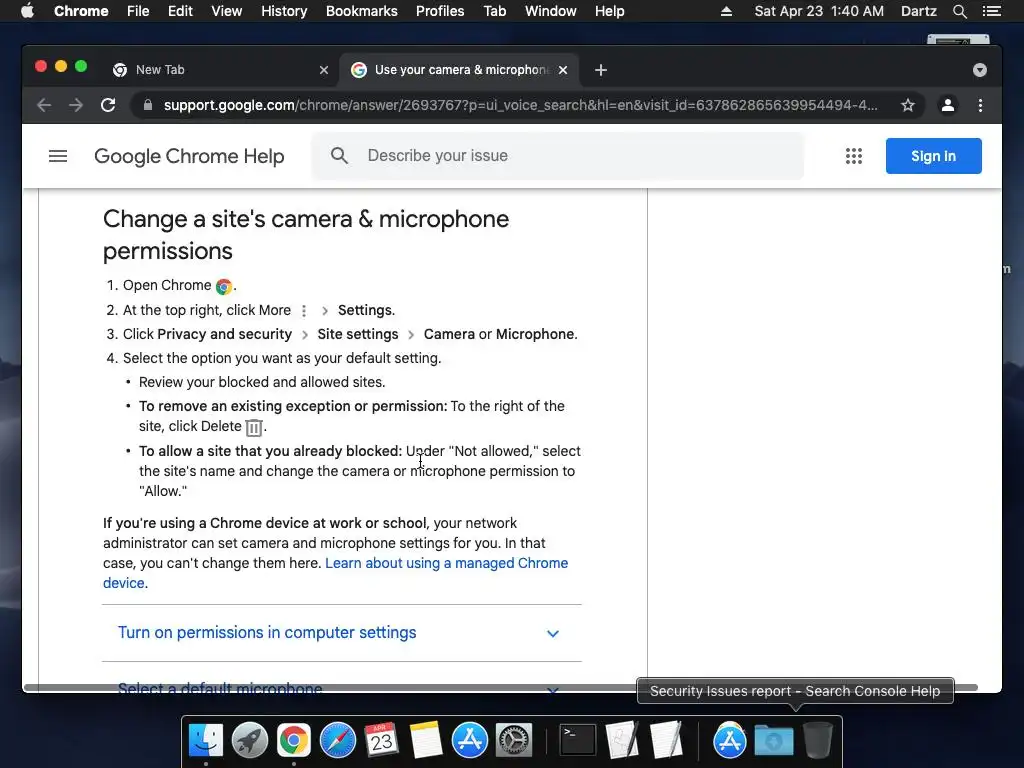This screenshot has height=768, width=1024.
Task: Click the App Store icon beside Downloads folder
Action: click(x=729, y=741)
